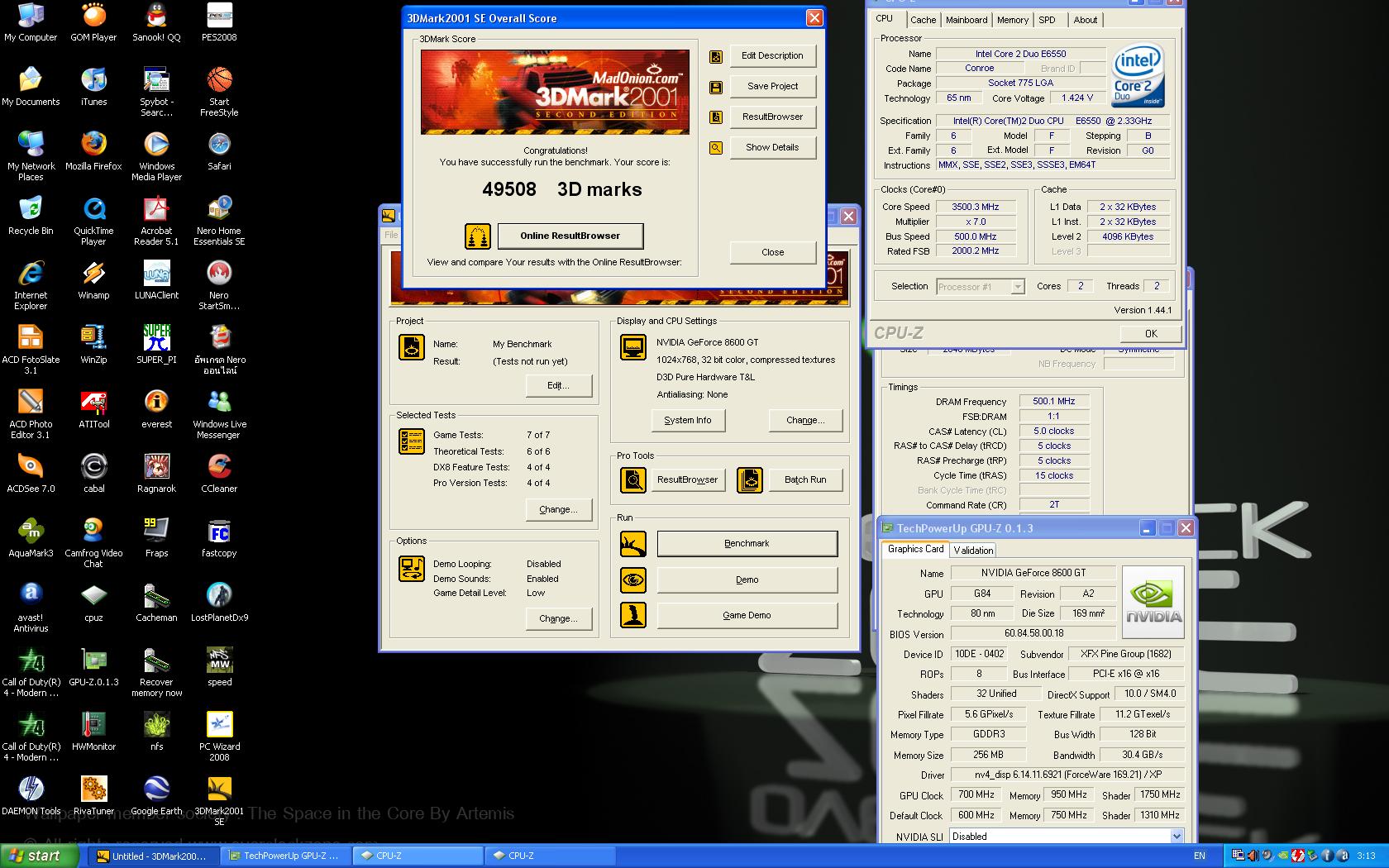Viewport: 1389px width, 868px height.
Task: Click the Show Details button
Action: 772,148
